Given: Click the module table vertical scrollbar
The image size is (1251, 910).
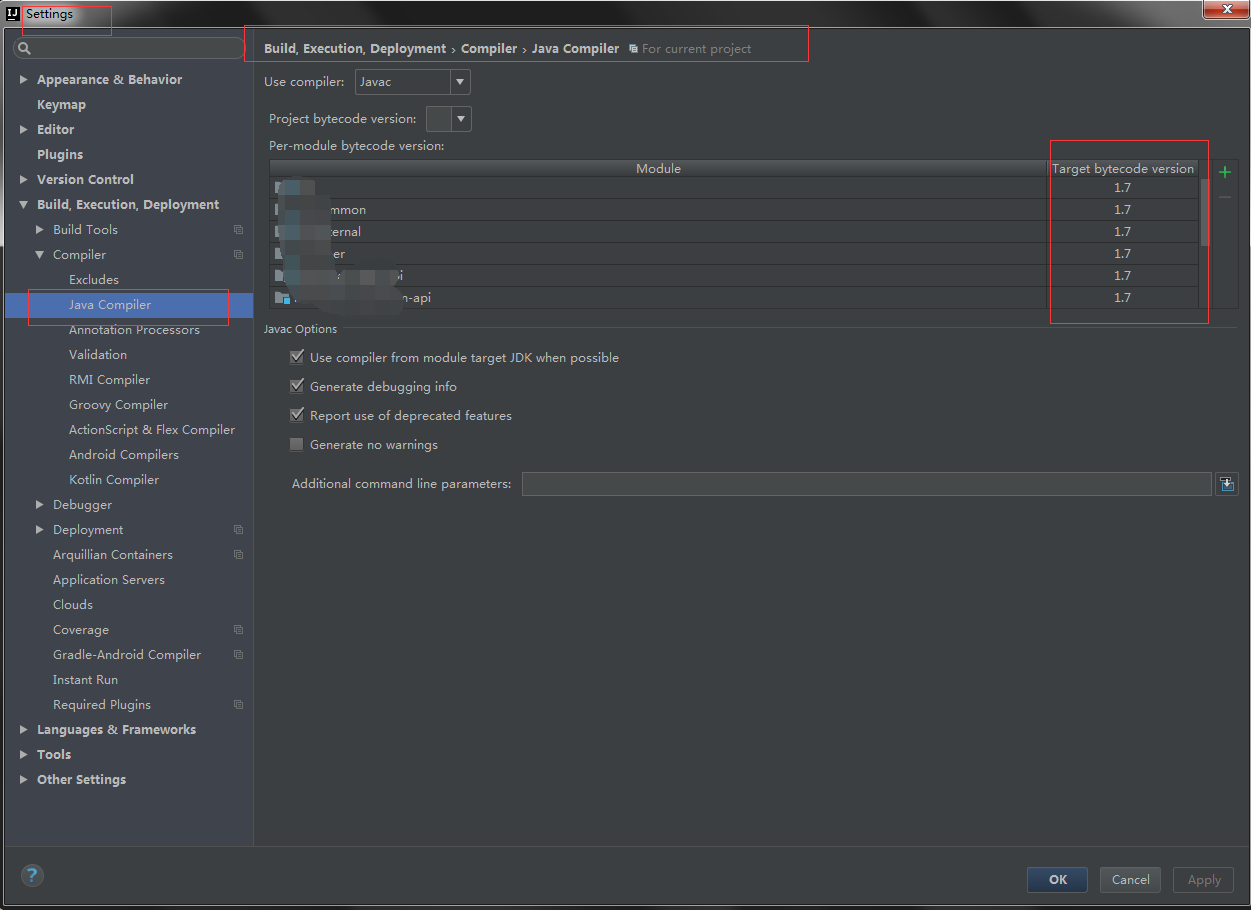Looking at the screenshot, I should click(x=1204, y=212).
